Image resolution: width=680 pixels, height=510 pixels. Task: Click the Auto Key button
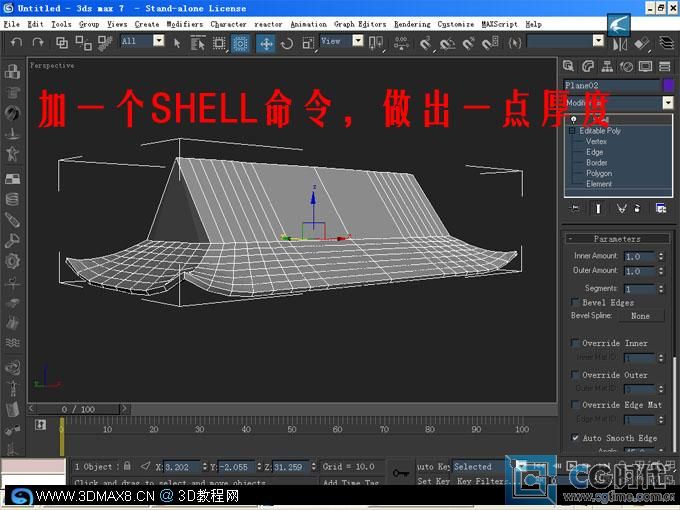coord(433,467)
